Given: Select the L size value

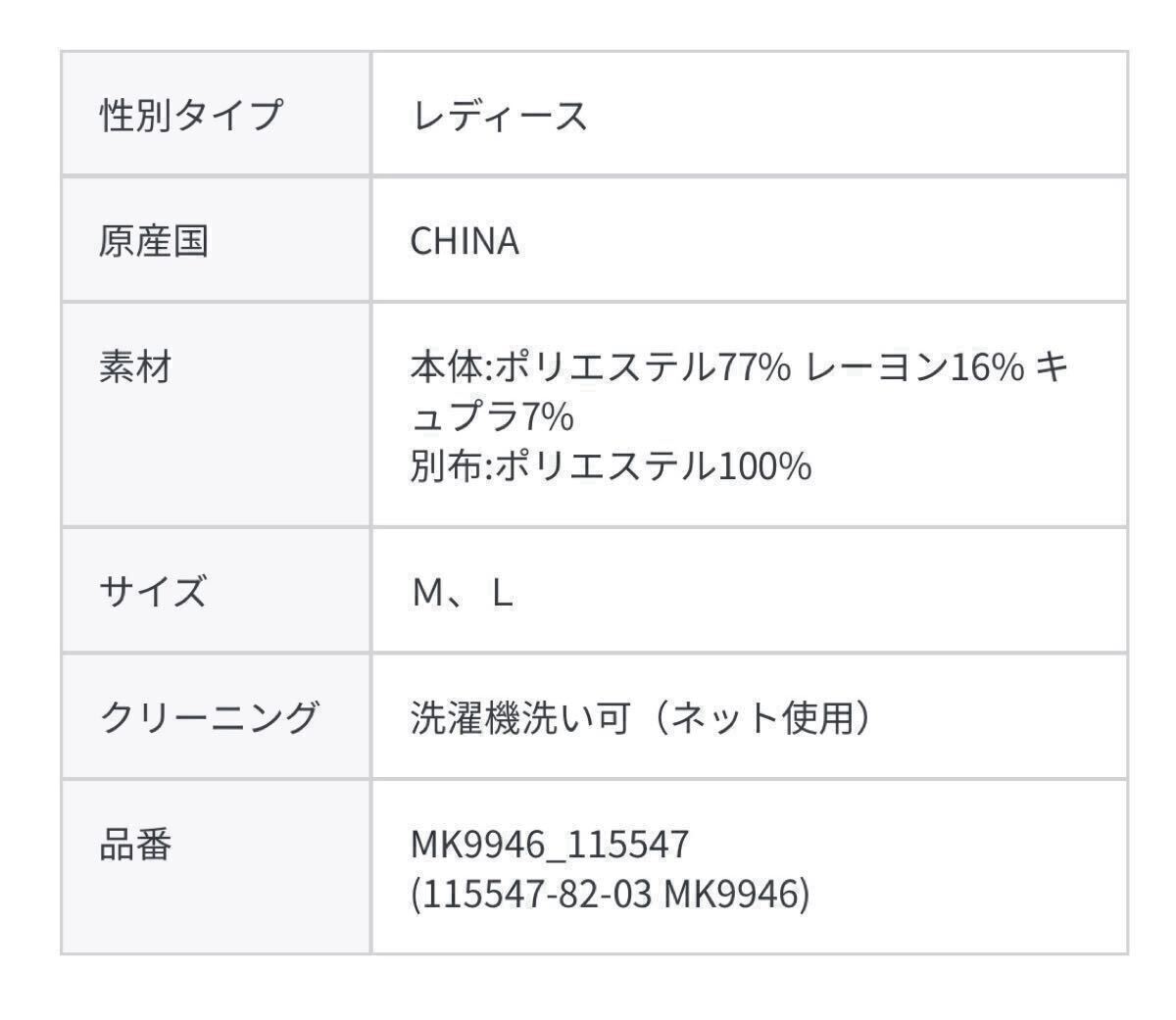Looking at the screenshot, I should pos(503,593).
